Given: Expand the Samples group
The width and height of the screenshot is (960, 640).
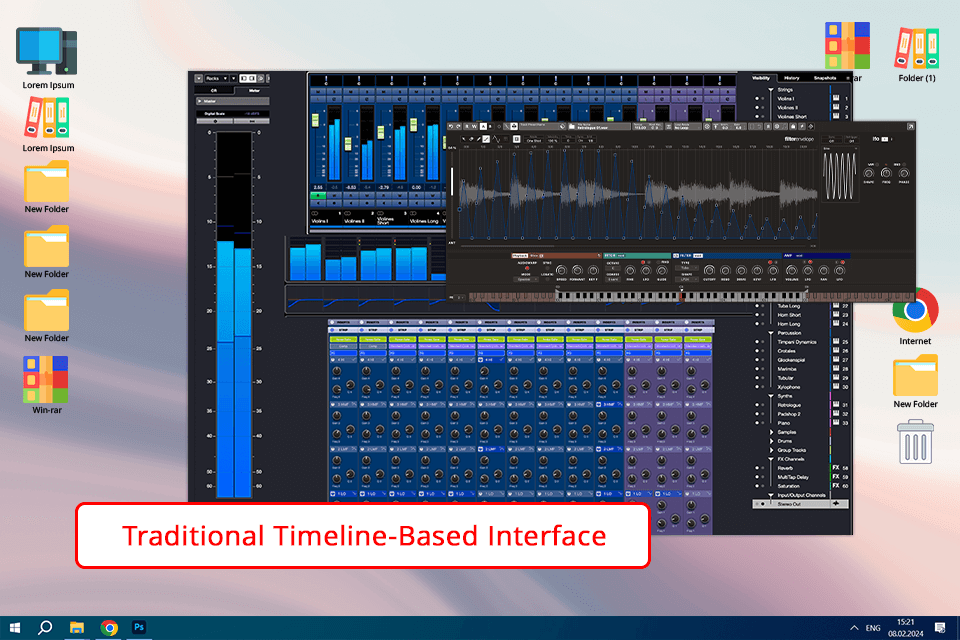Looking at the screenshot, I should click(x=771, y=432).
